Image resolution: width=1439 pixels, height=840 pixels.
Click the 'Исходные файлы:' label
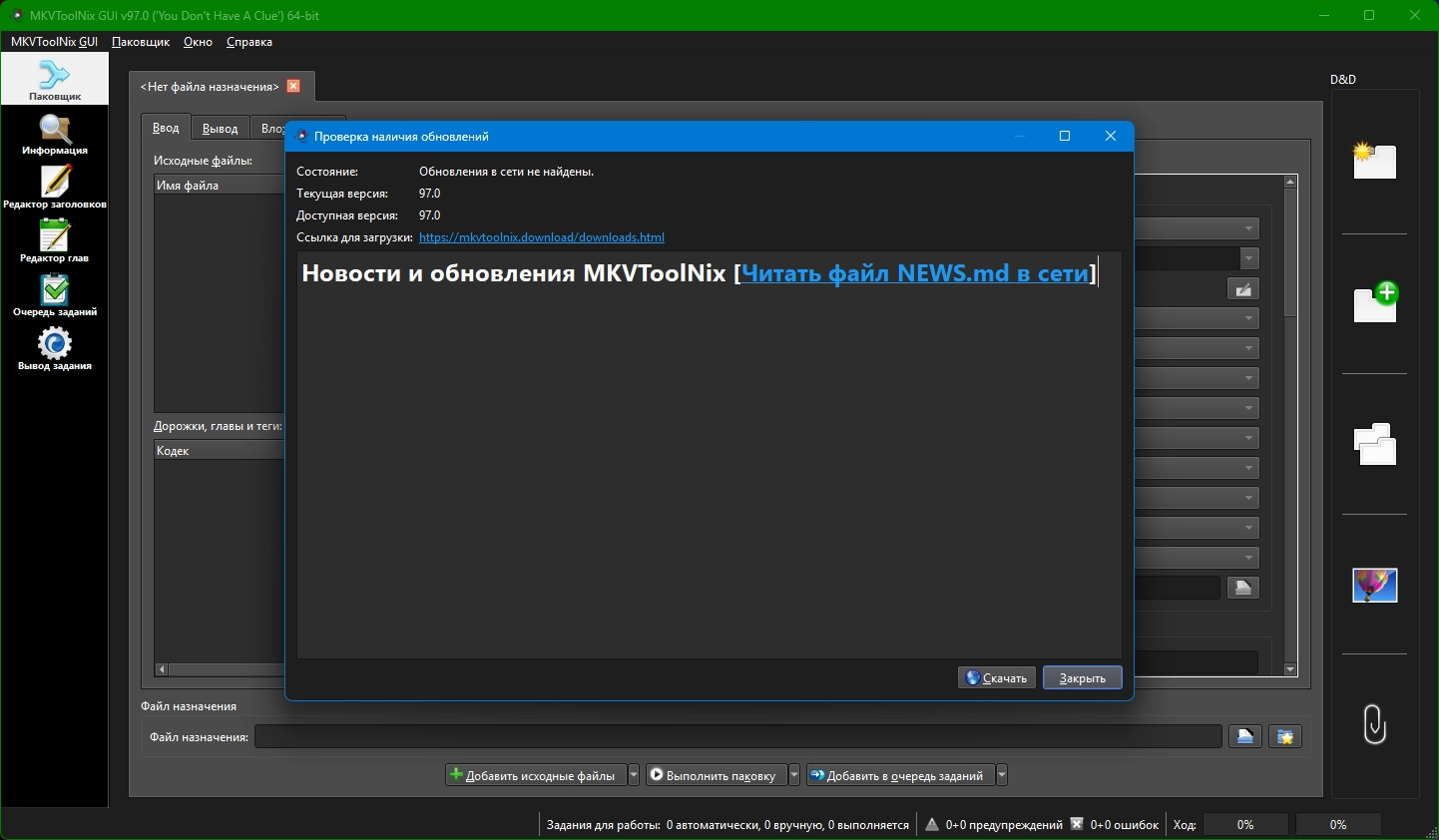coord(203,161)
